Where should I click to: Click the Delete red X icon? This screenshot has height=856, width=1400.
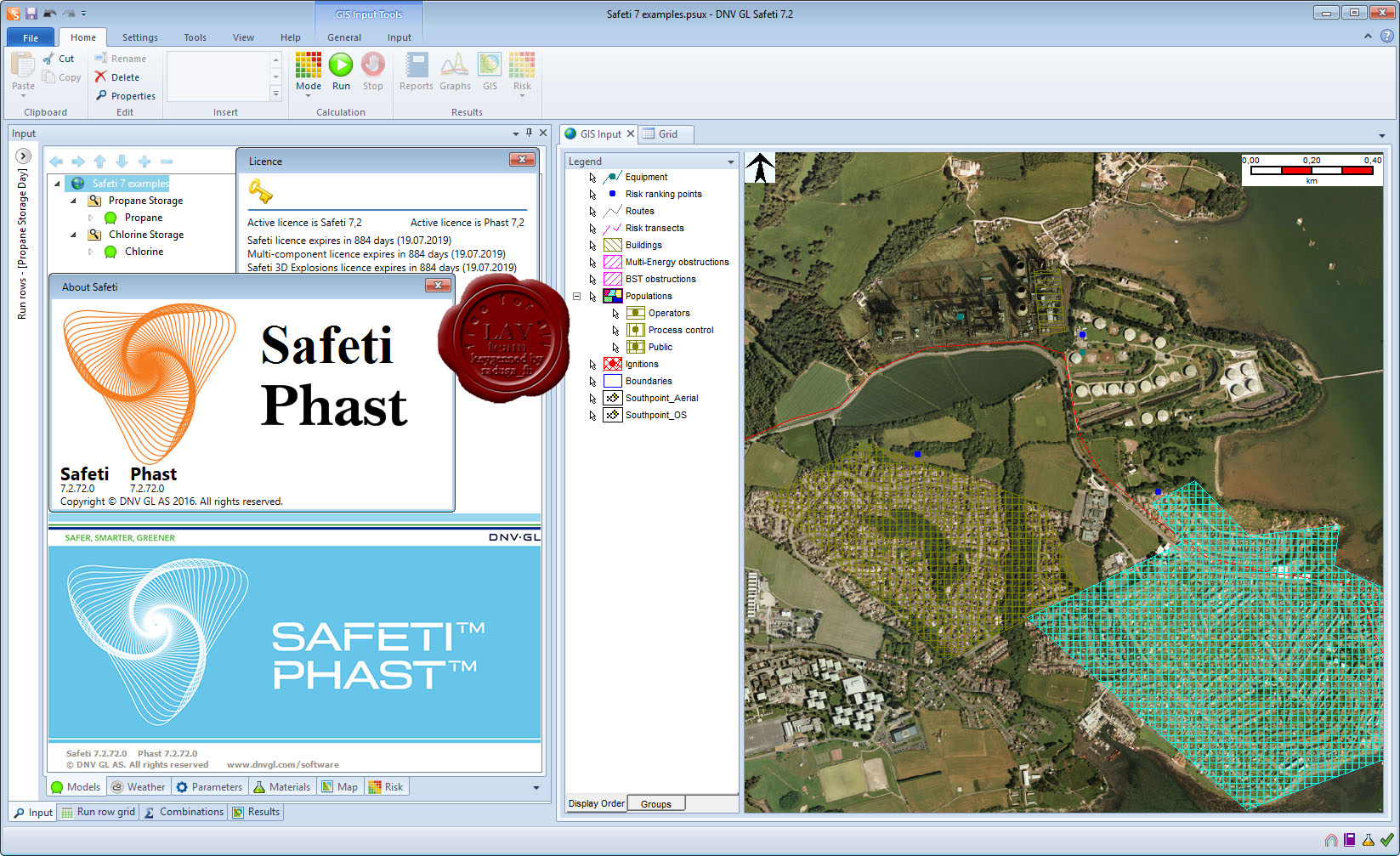(101, 77)
